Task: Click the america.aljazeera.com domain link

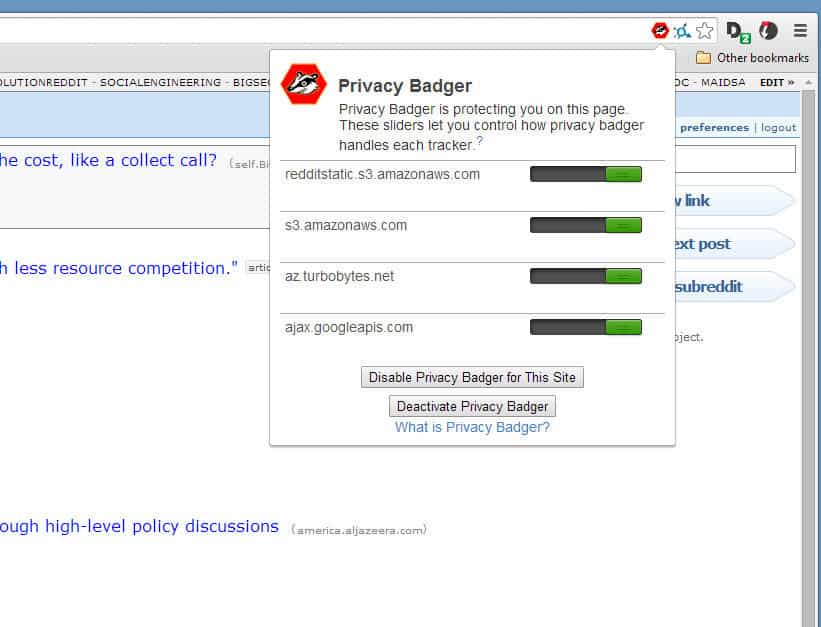Action: pyautogui.click(x=359, y=530)
